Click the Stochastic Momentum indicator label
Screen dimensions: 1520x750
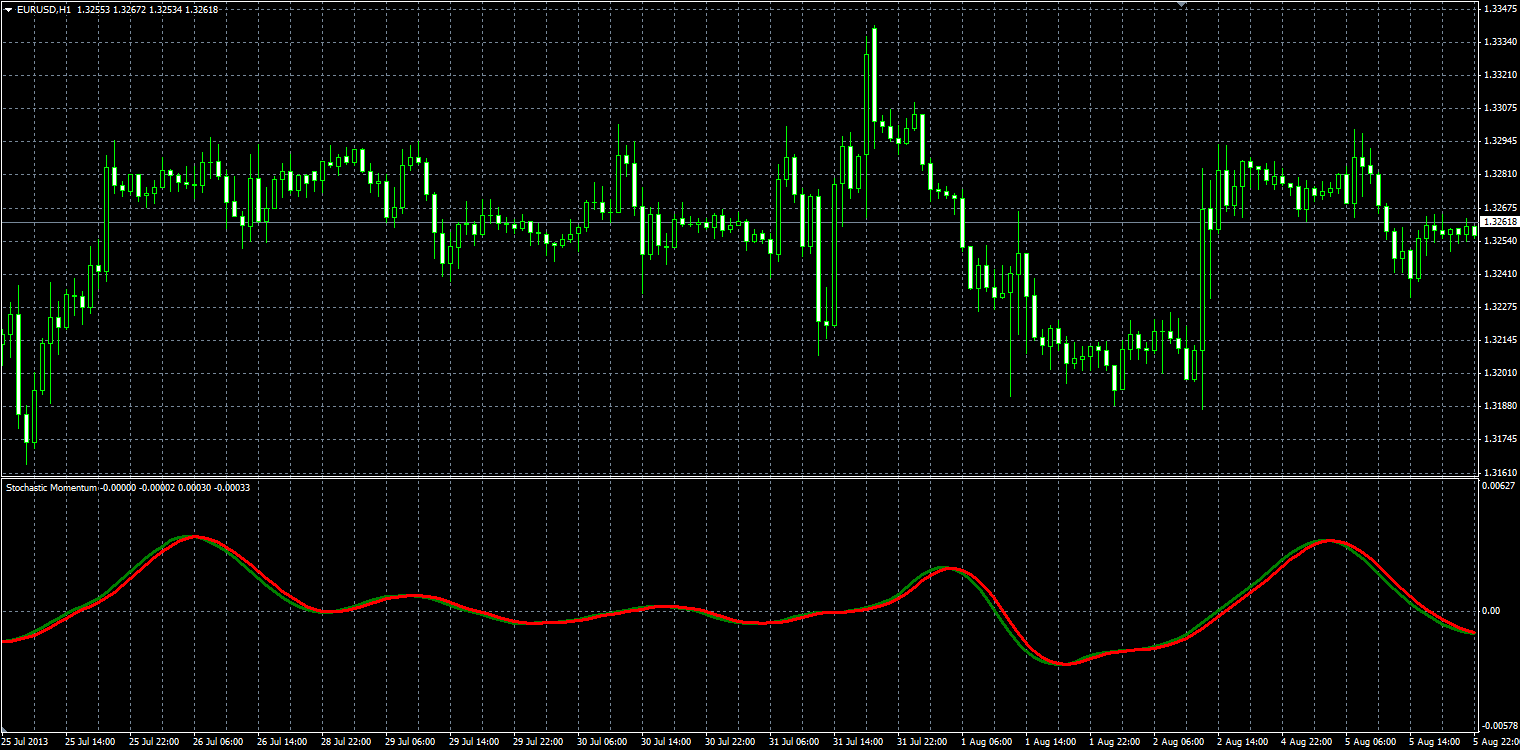52,487
